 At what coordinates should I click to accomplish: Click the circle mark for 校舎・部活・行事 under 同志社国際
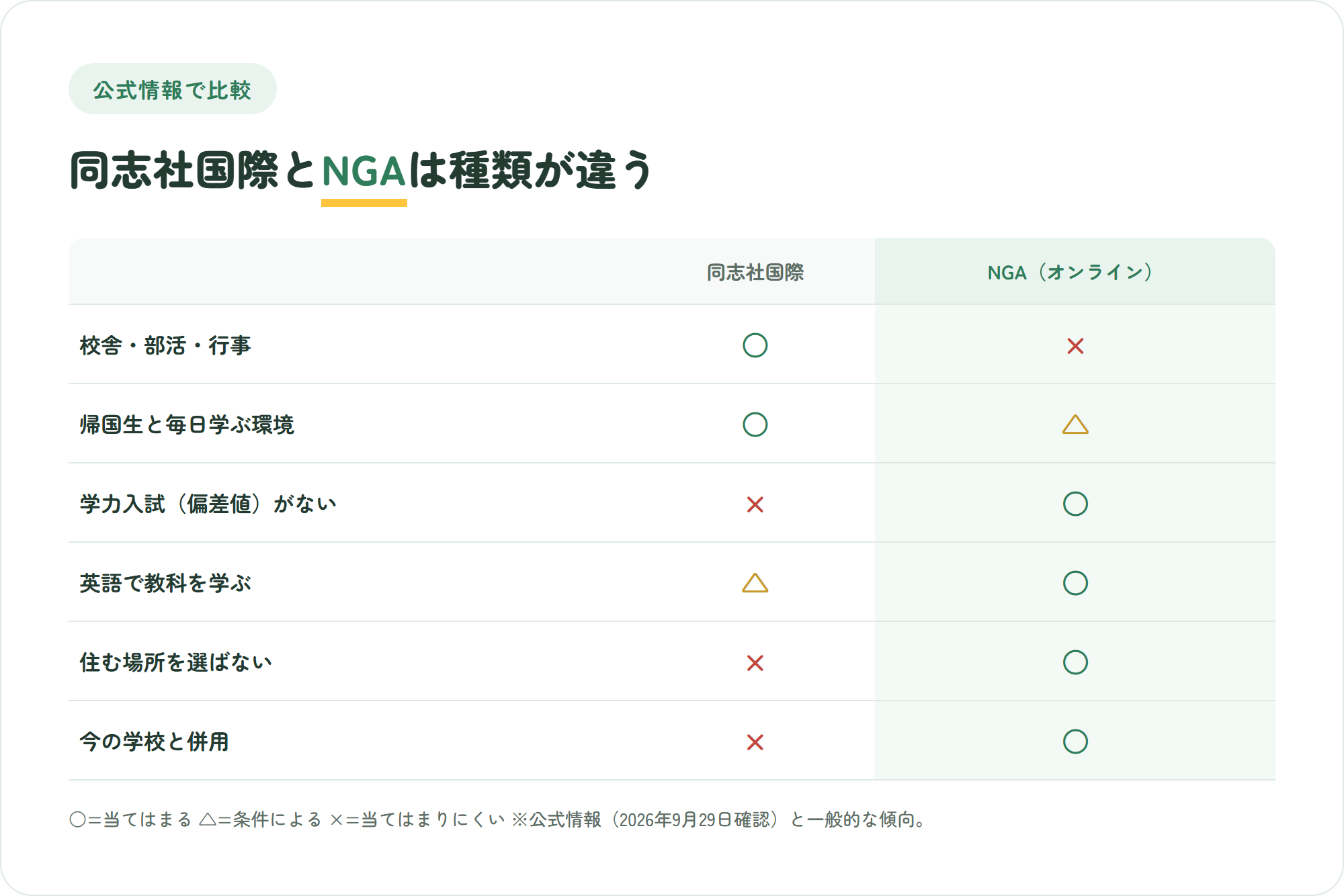[x=755, y=345]
